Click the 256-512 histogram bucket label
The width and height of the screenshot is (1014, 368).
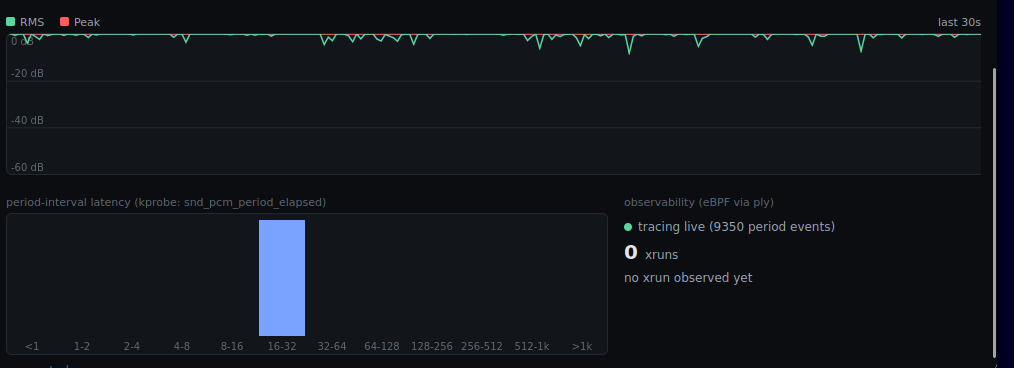click(482, 347)
